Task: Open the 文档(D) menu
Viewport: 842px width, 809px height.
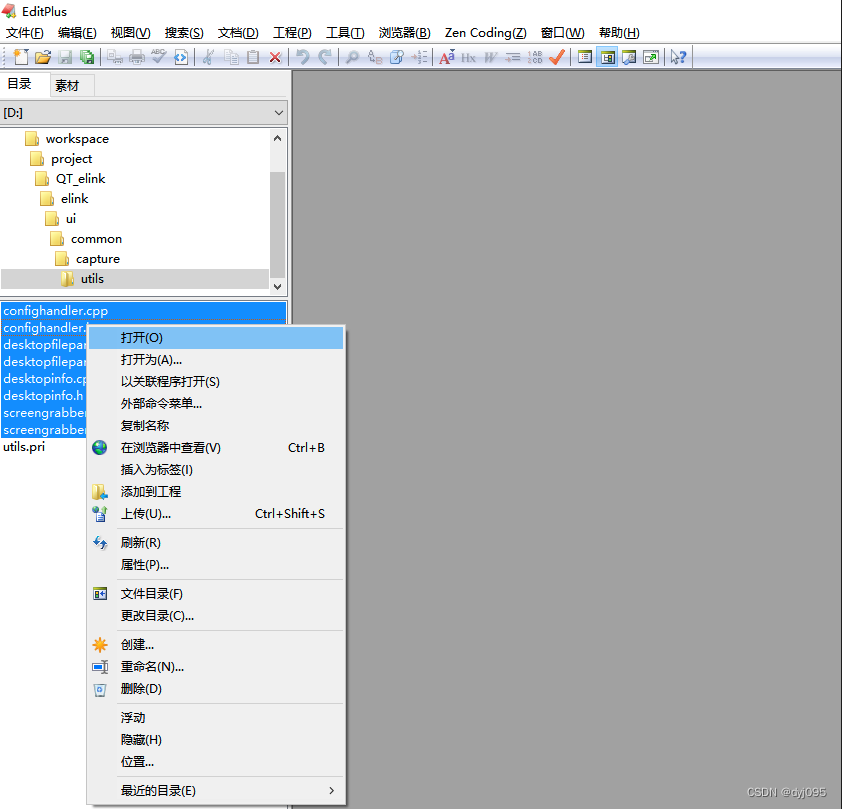Action: (238, 33)
